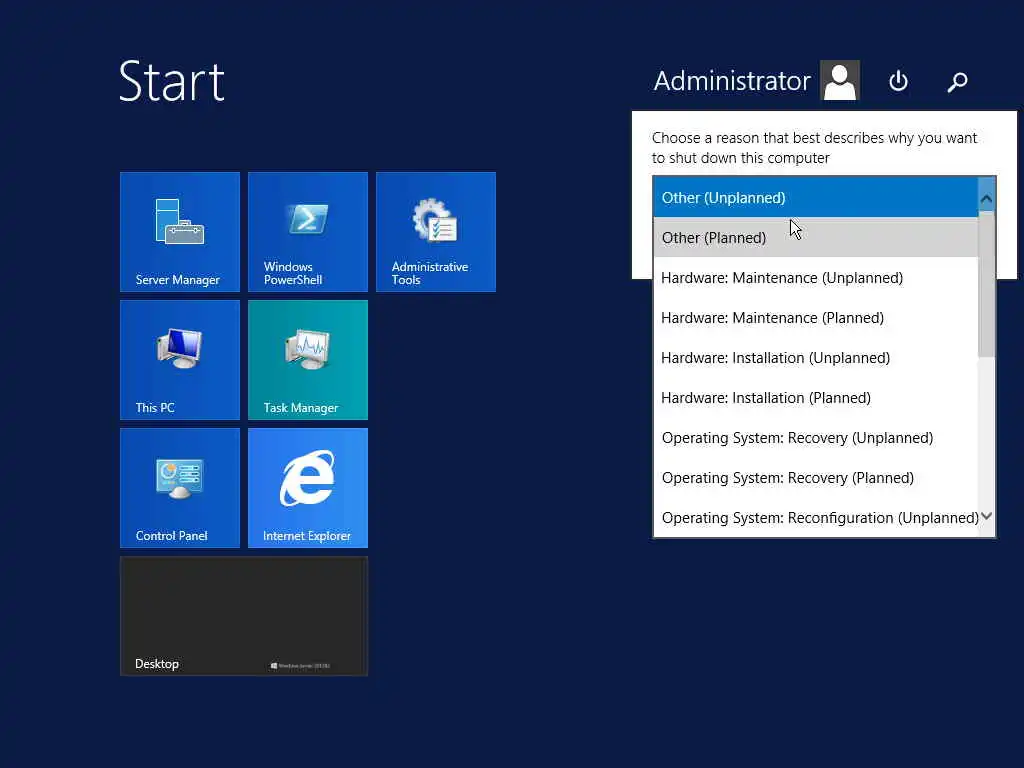1024x768 pixels.
Task: Choose Other (Planned) from list
Action: tap(815, 237)
